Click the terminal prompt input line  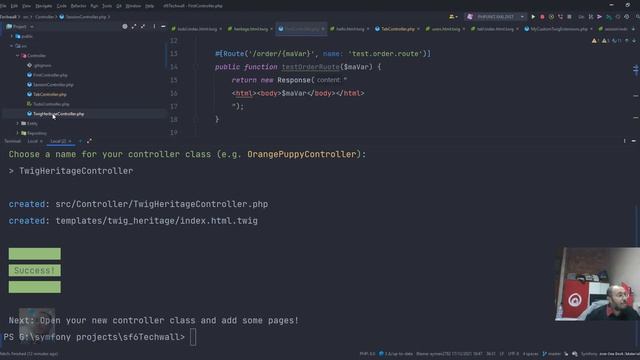point(193,337)
